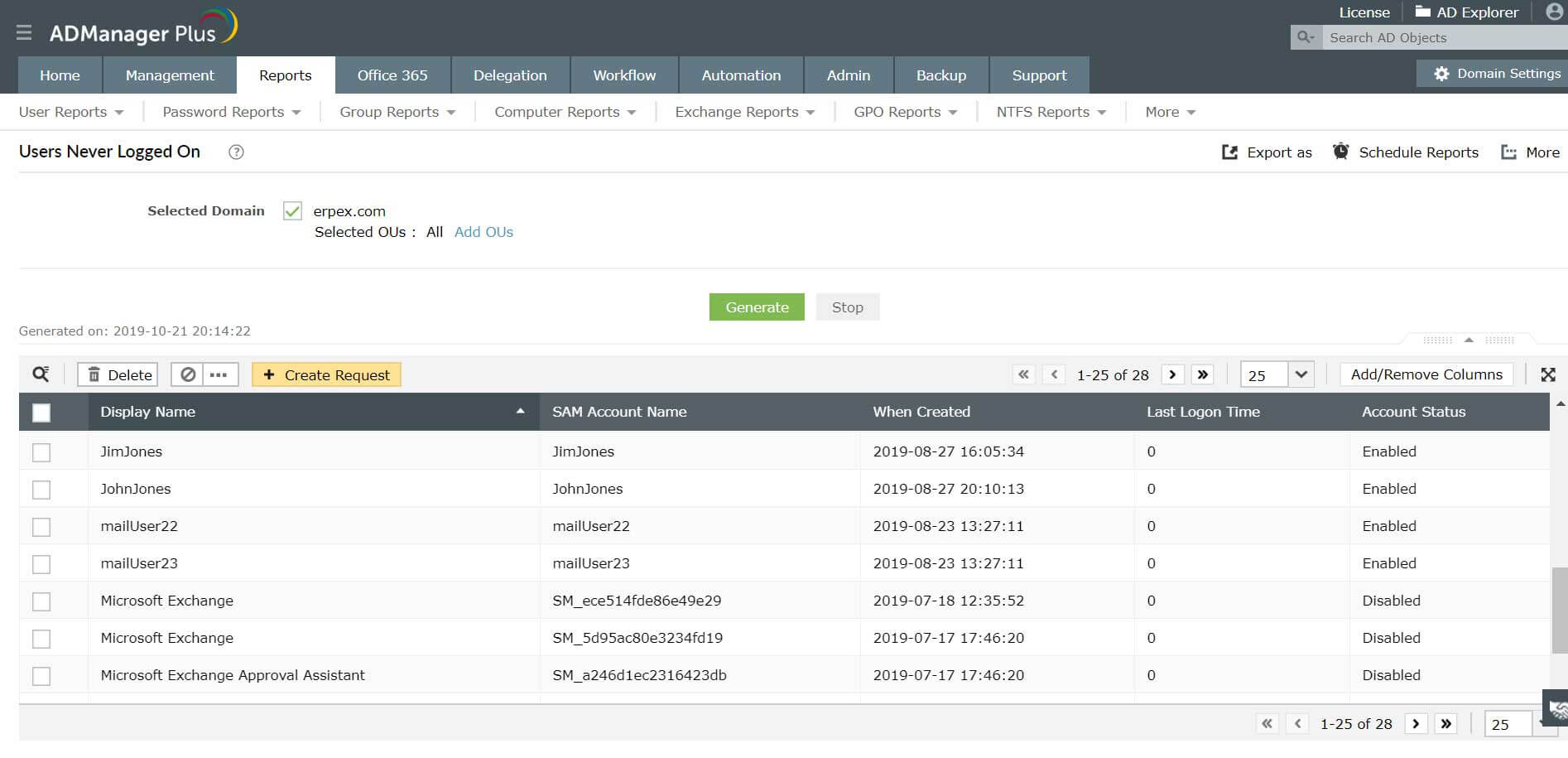Switch to the Management tab
The image size is (1568, 758).
pyautogui.click(x=170, y=75)
